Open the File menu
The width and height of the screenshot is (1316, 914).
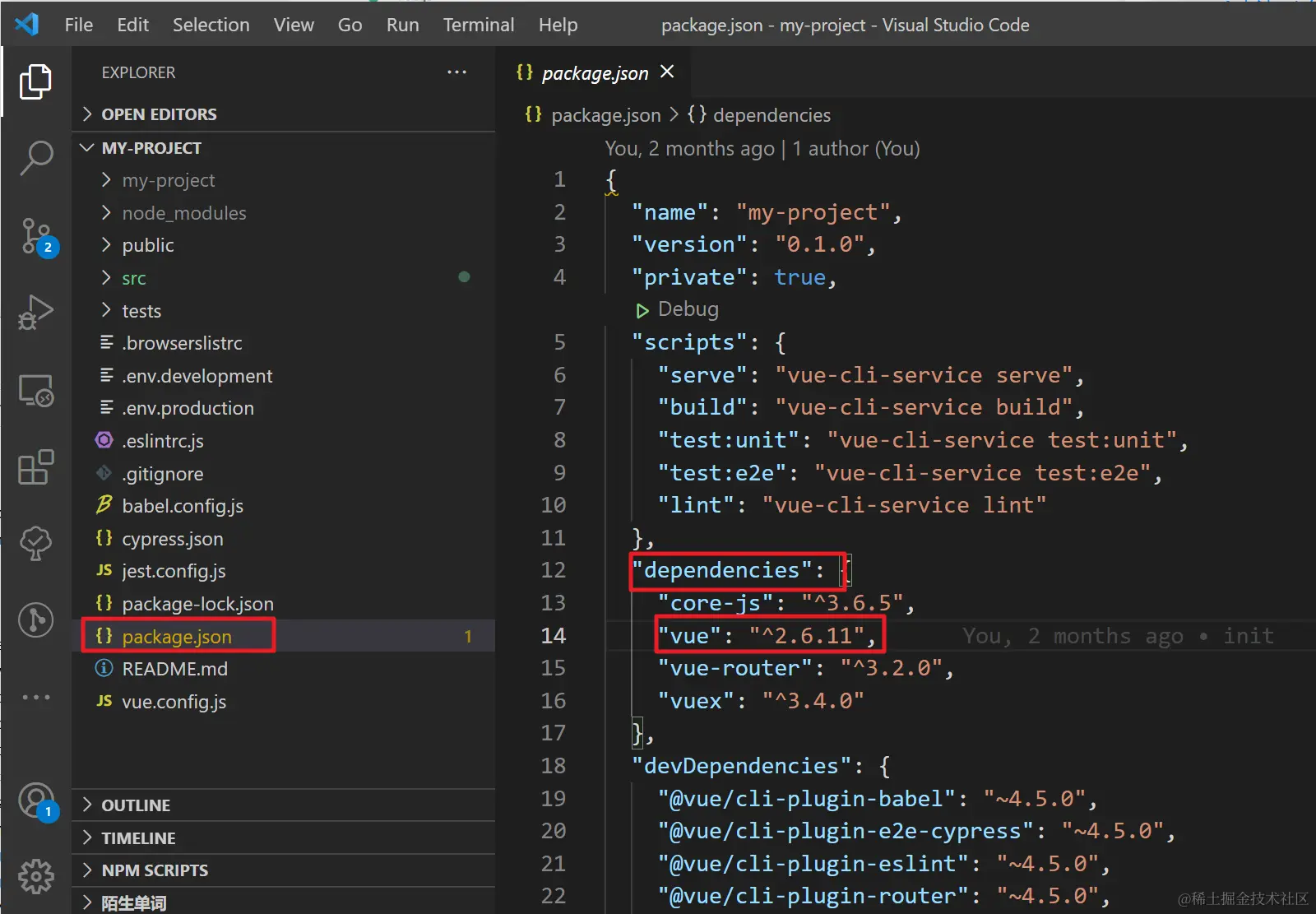point(79,25)
